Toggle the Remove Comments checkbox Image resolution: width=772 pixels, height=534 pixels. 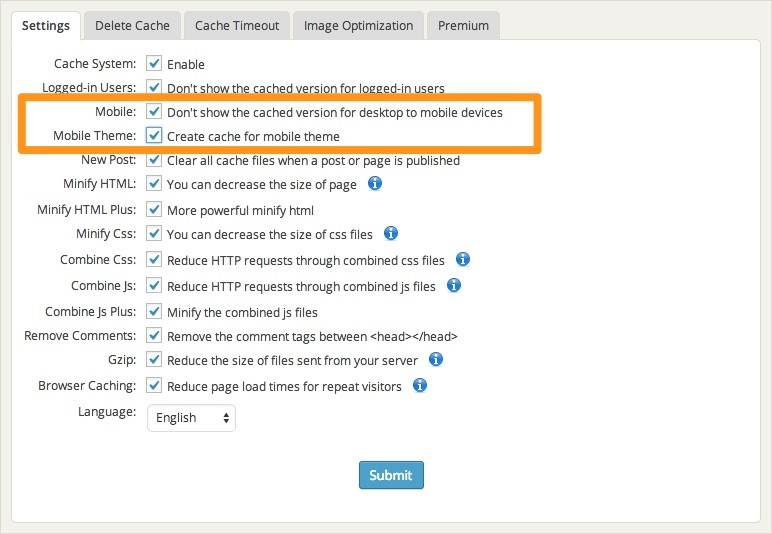click(154, 336)
